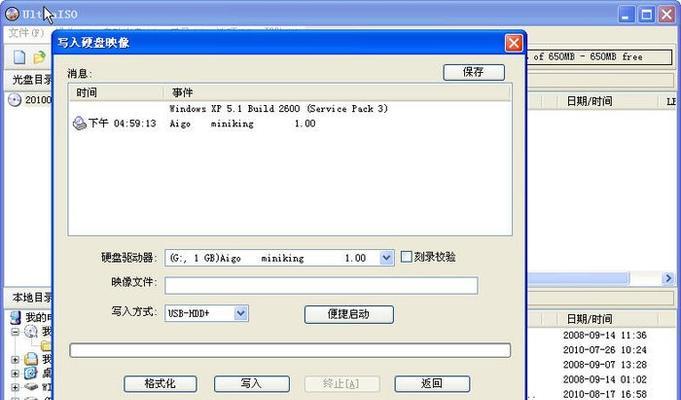Select the Aigo miniking 1.00 message row
The height and width of the screenshot is (400, 681).
[242, 124]
